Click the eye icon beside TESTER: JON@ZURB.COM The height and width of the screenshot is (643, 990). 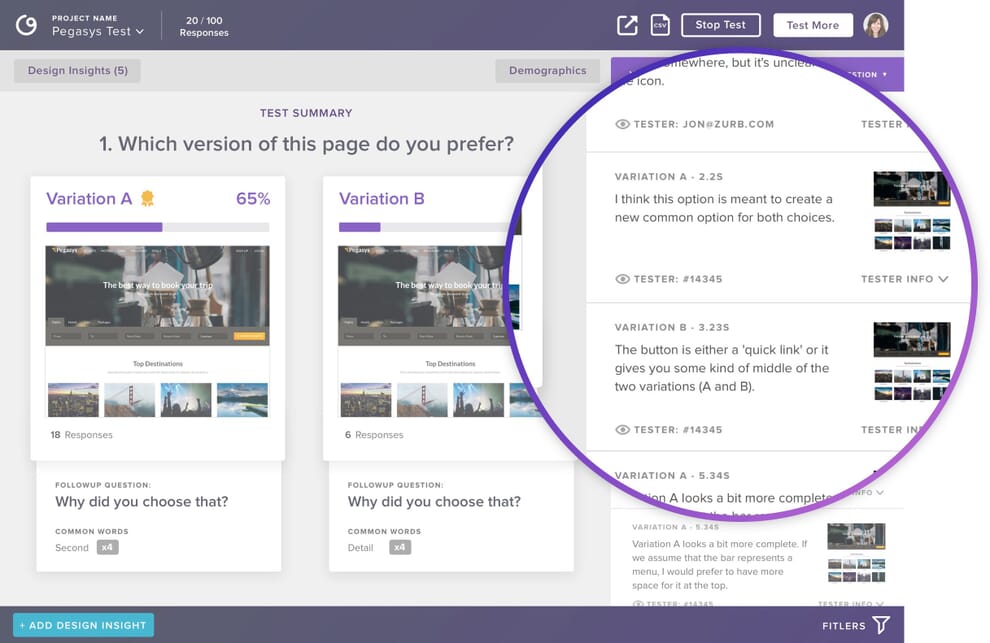(624, 124)
